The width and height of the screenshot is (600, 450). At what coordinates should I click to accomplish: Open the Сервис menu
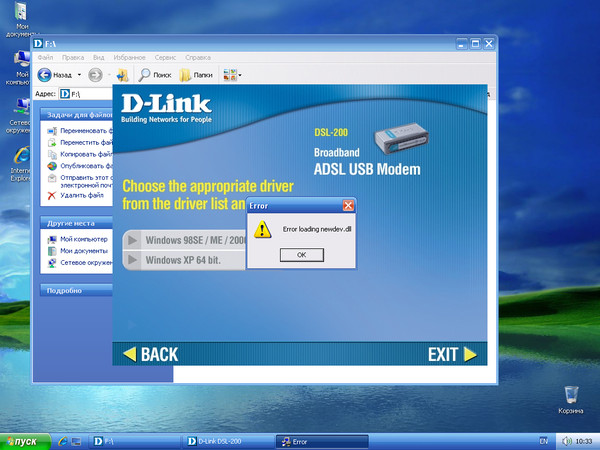(165, 57)
